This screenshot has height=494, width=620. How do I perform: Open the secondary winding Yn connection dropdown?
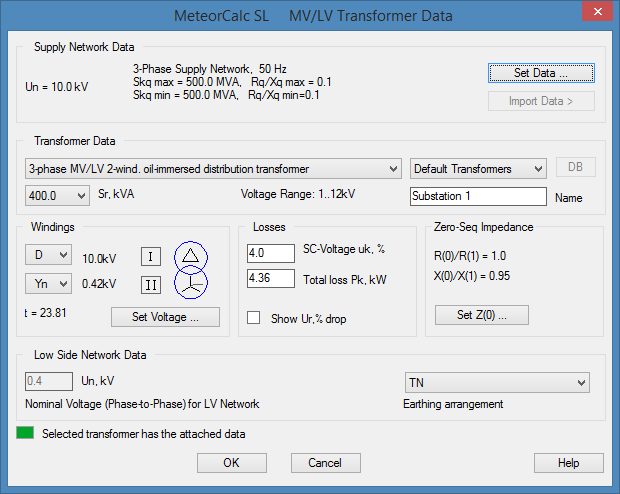point(48,284)
